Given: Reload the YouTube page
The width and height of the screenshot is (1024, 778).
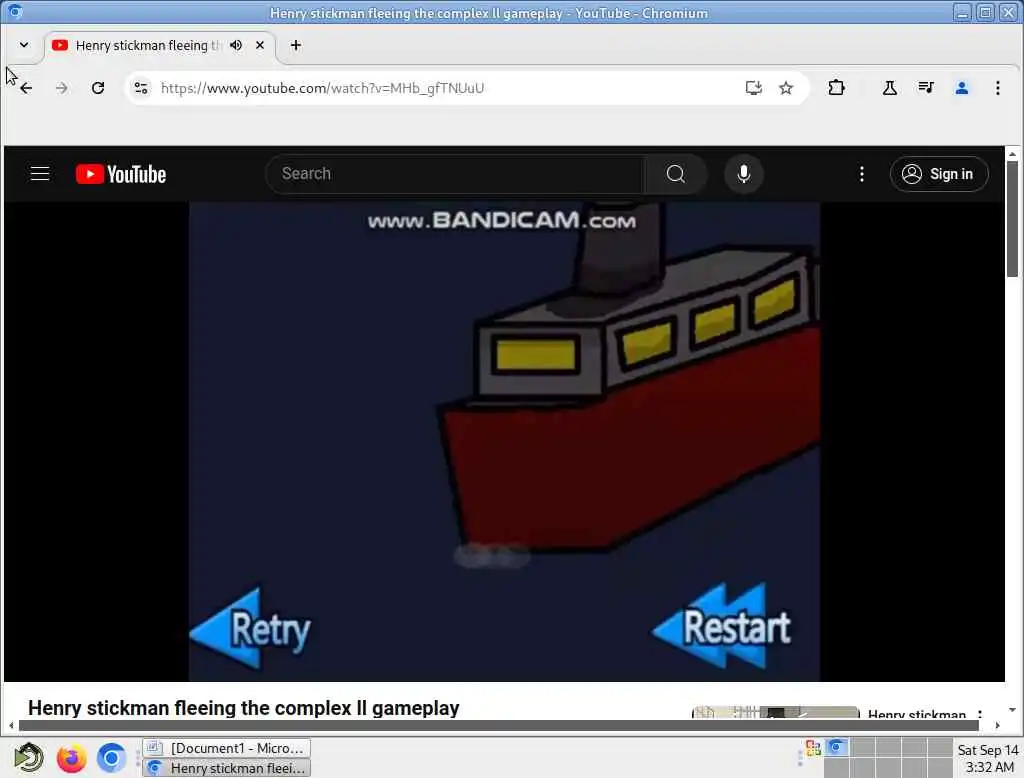Looking at the screenshot, I should (98, 88).
